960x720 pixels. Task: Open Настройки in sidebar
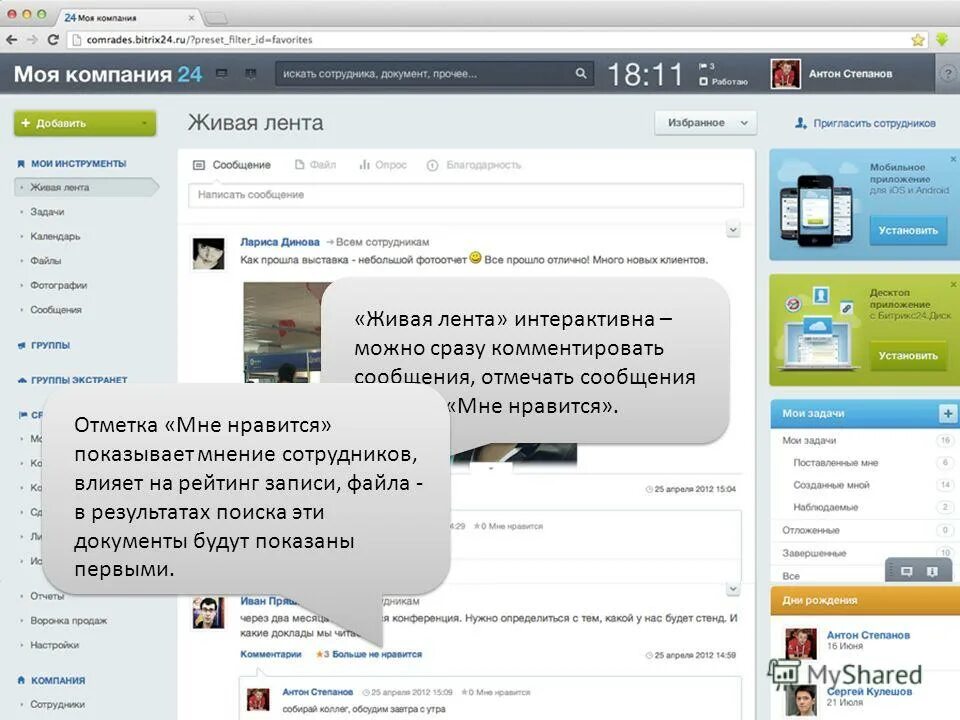[x=54, y=645]
